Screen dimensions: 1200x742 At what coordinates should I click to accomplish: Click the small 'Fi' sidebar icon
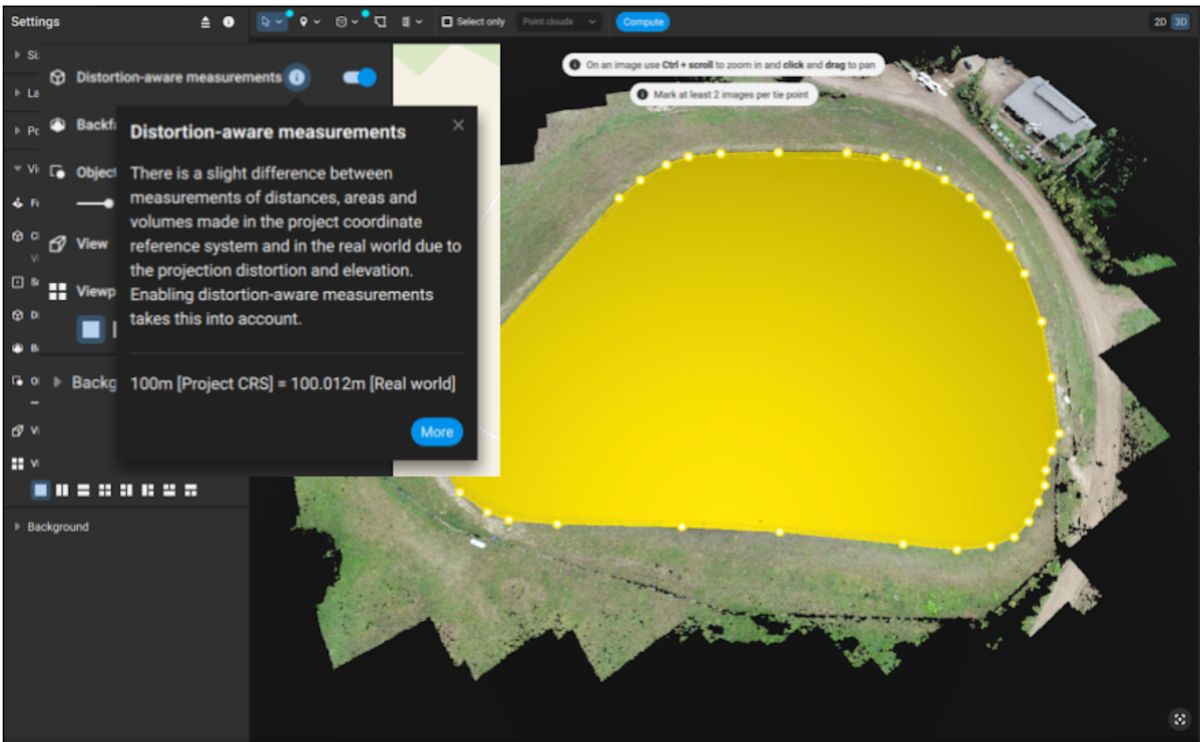tap(18, 203)
